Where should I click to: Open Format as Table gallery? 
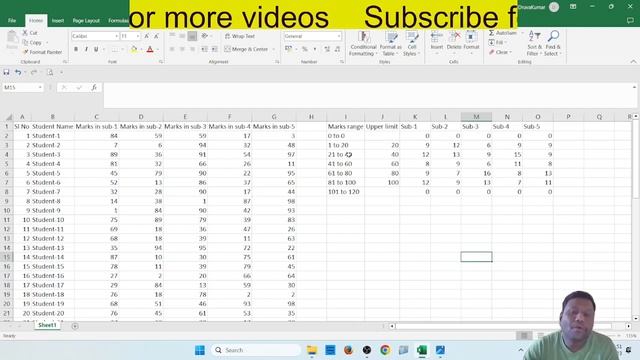[x=391, y=43]
